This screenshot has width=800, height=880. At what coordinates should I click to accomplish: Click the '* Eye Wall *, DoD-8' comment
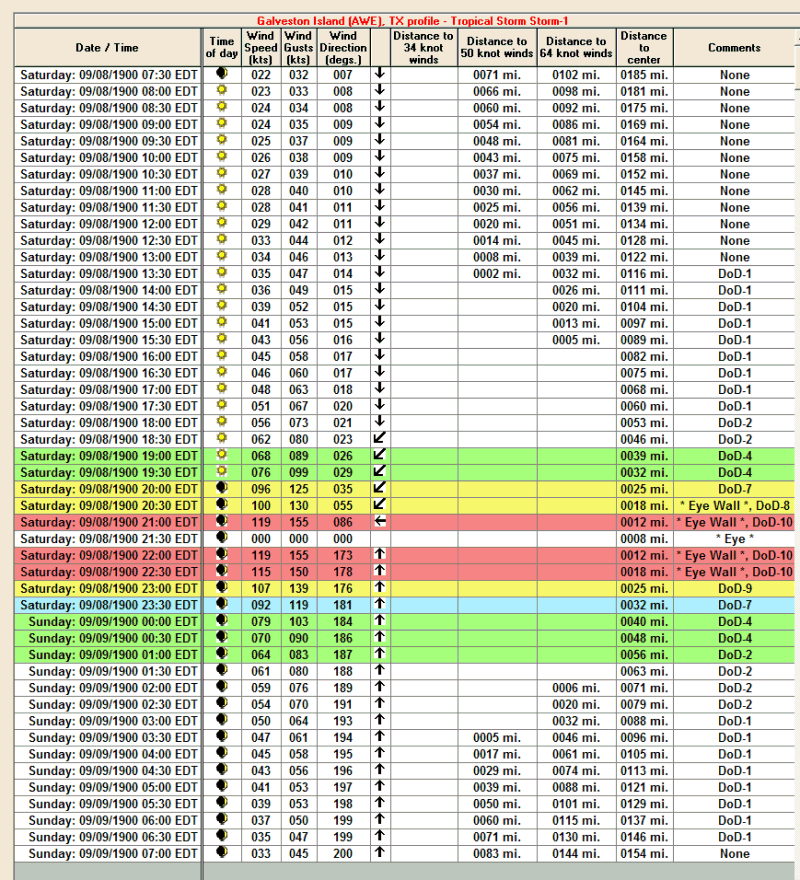[x=734, y=506]
